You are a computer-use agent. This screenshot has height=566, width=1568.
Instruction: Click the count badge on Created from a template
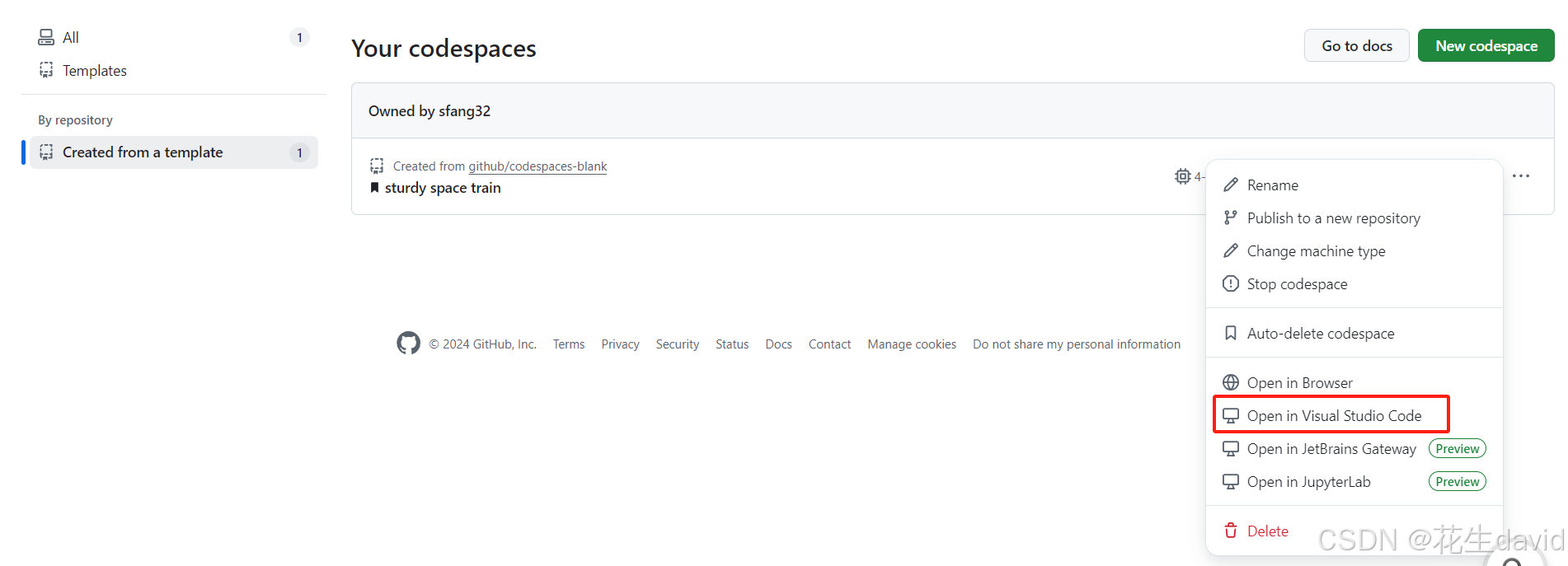299,152
